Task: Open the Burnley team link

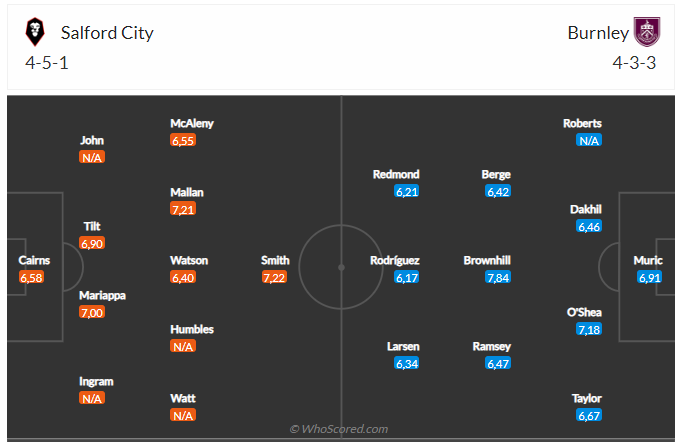Action: (x=598, y=33)
